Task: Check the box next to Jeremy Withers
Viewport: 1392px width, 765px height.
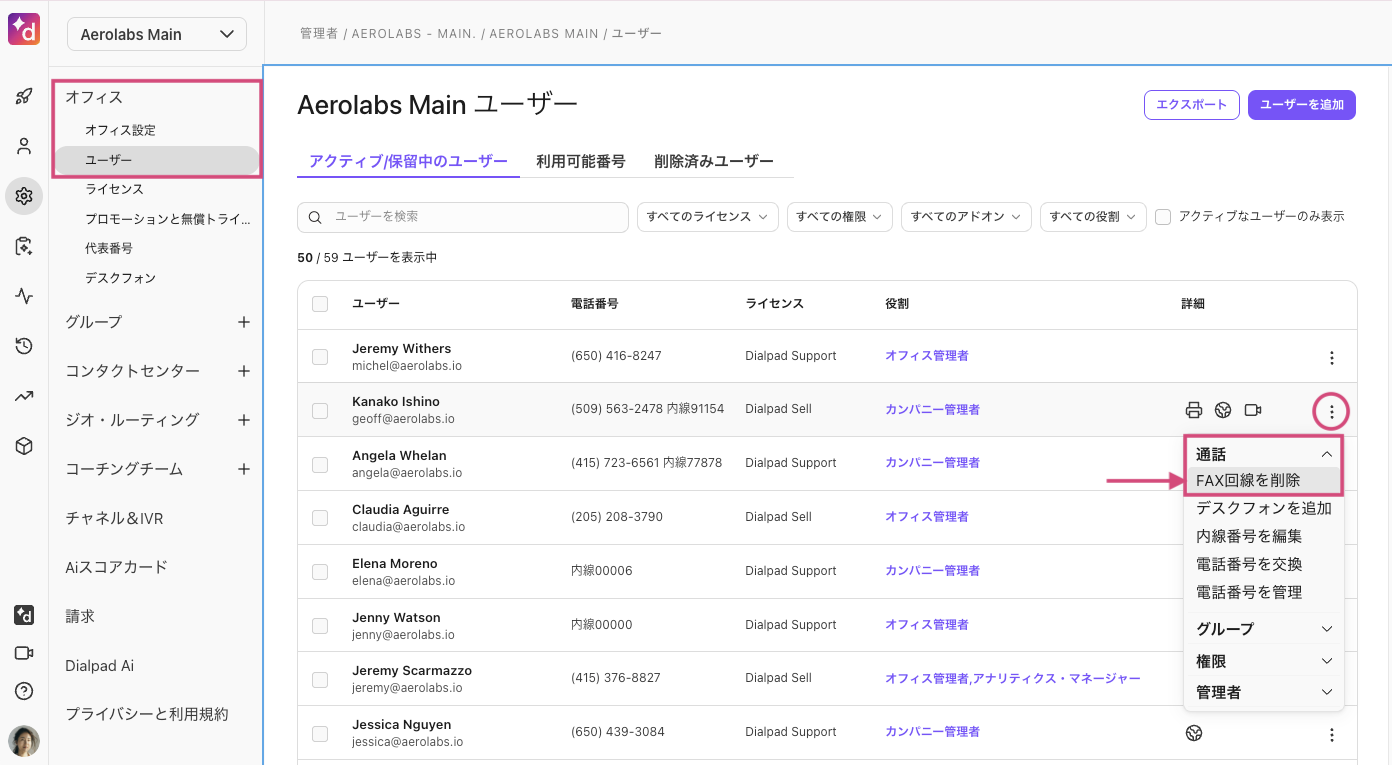Action: pyautogui.click(x=320, y=357)
